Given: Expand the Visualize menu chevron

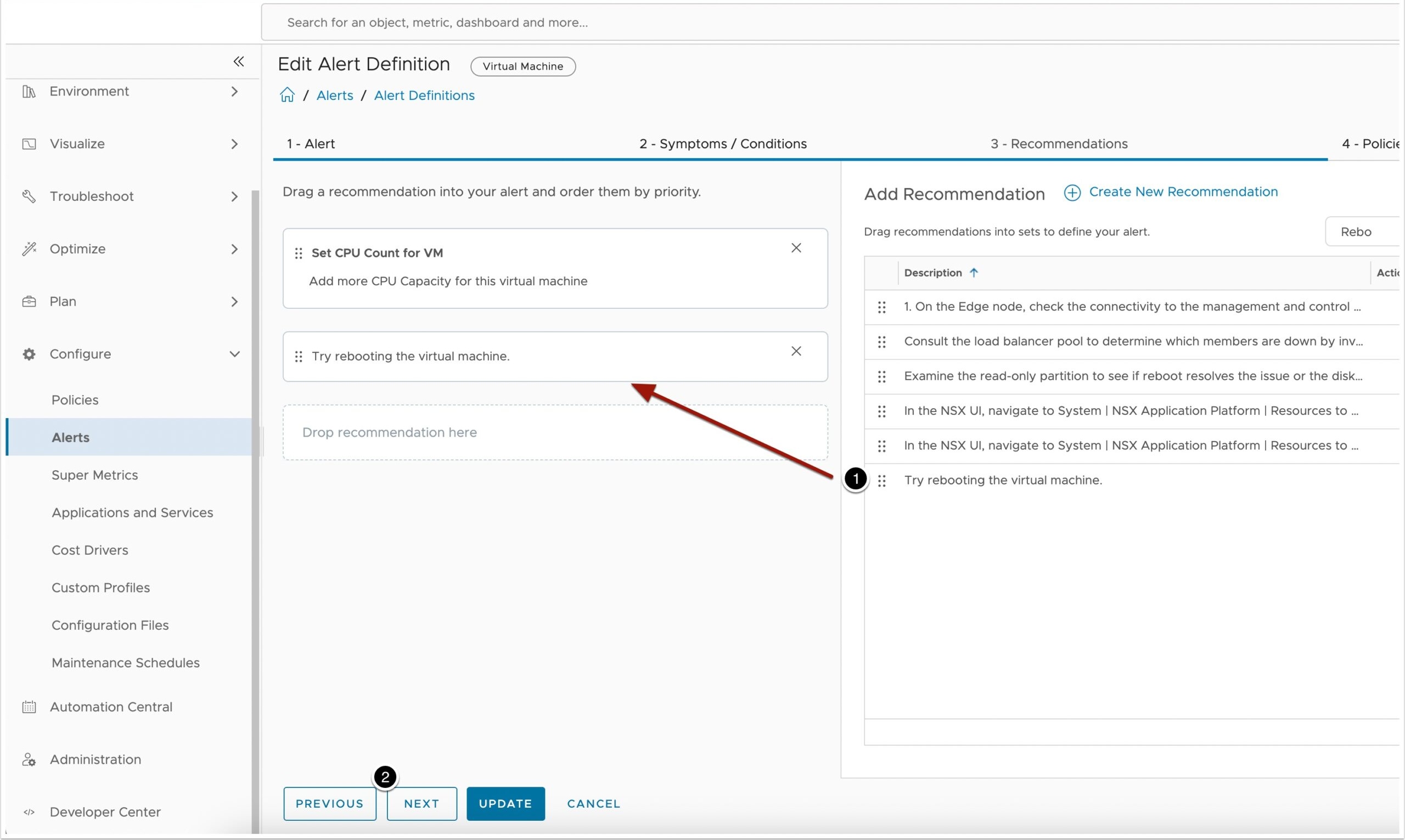Looking at the screenshot, I should point(234,144).
